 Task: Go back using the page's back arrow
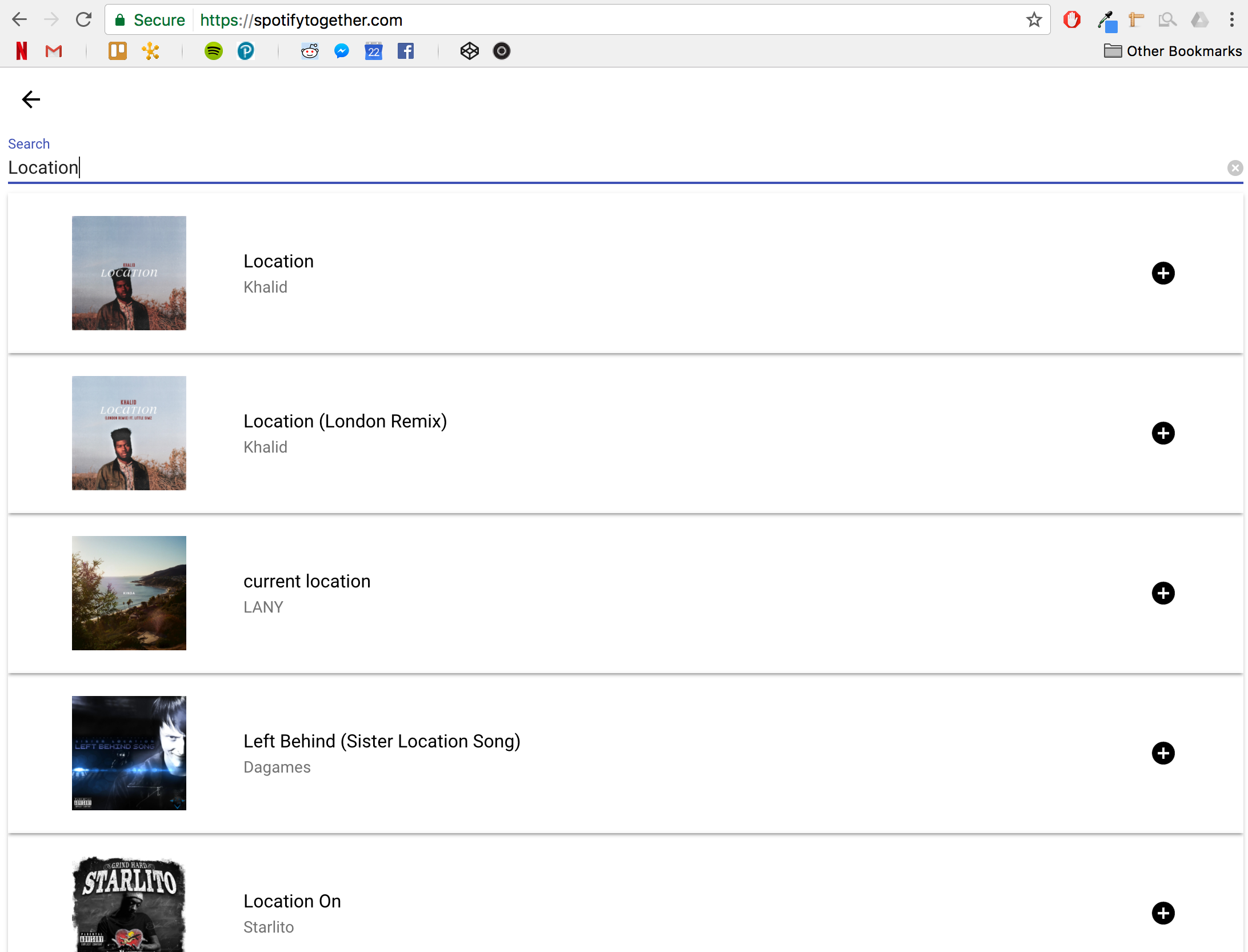pos(31,99)
